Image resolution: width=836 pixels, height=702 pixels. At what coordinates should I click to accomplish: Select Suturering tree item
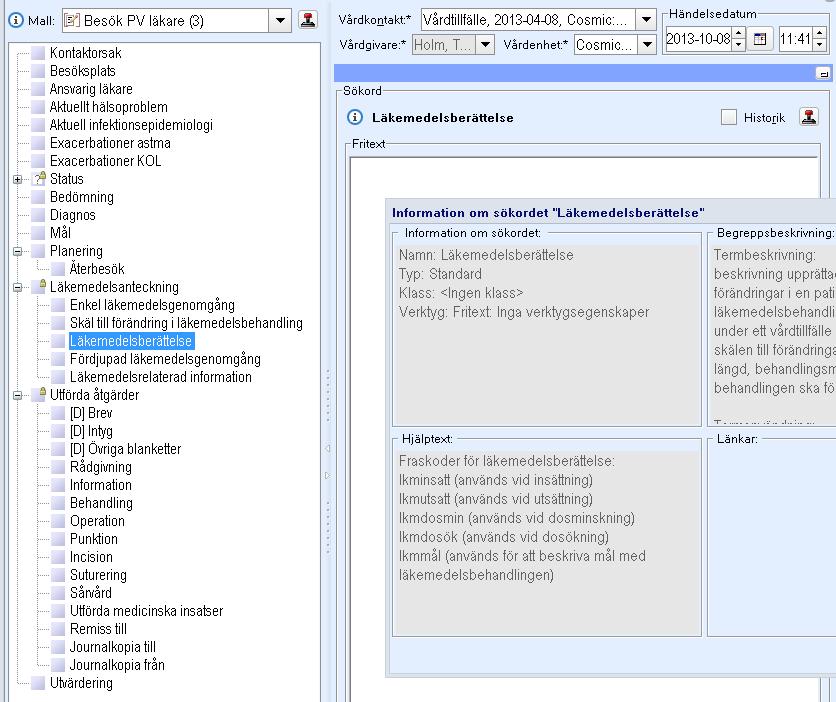point(98,575)
